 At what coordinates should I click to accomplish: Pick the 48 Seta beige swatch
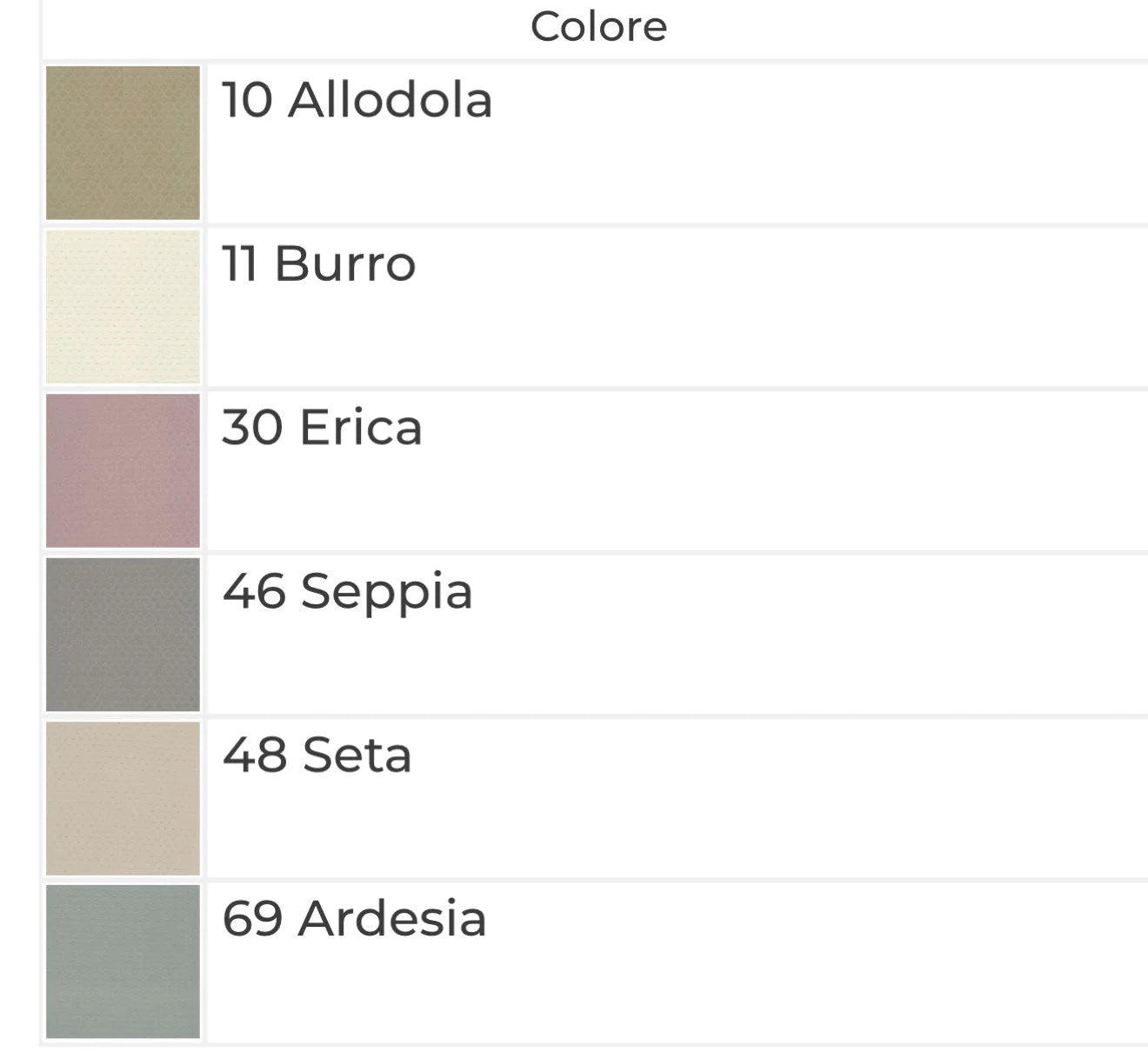(x=123, y=798)
